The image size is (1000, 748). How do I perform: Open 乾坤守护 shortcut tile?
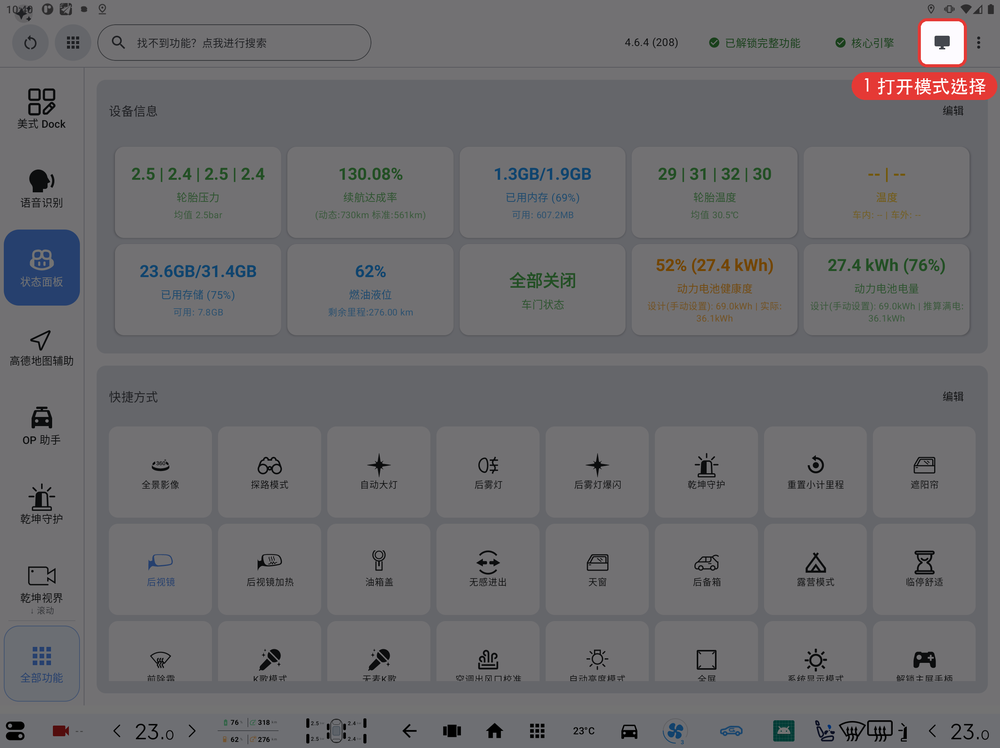pyautogui.click(x=706, y=472)
